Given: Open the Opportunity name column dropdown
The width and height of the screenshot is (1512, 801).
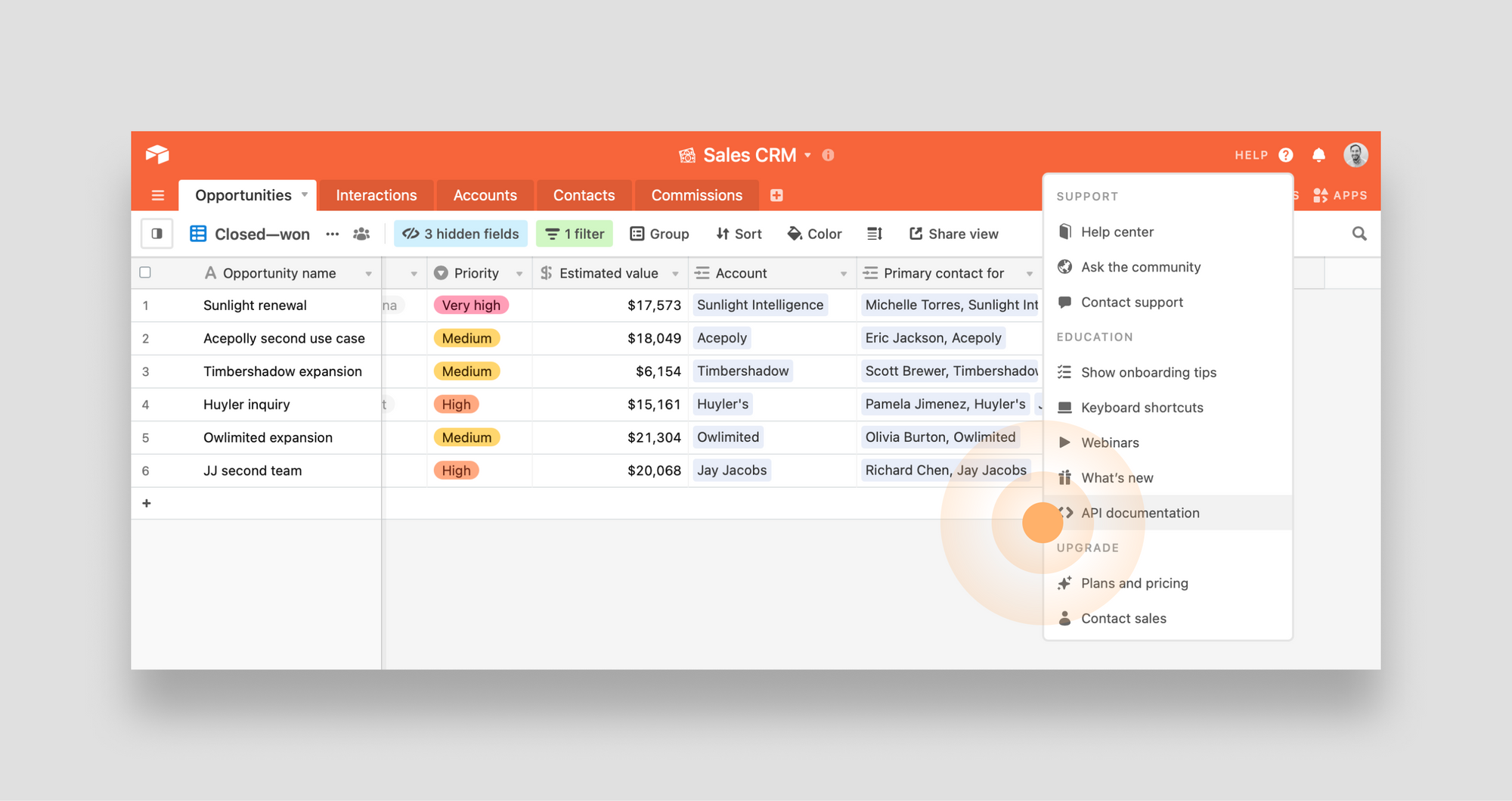Looking at the screenshot, I should [369, 274].
